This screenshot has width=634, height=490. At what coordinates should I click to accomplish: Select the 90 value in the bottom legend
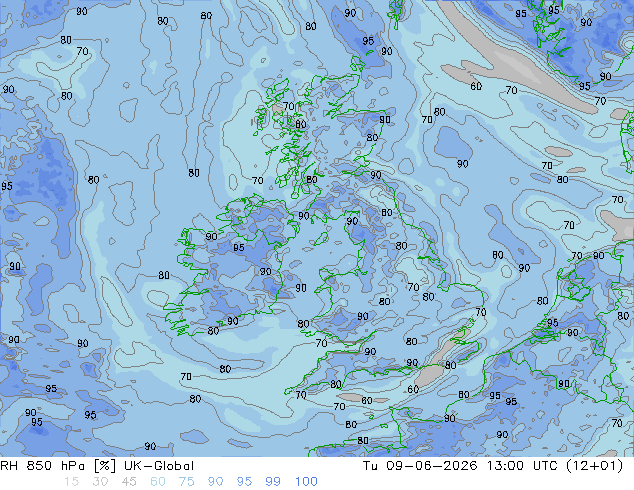coord(215,482)
